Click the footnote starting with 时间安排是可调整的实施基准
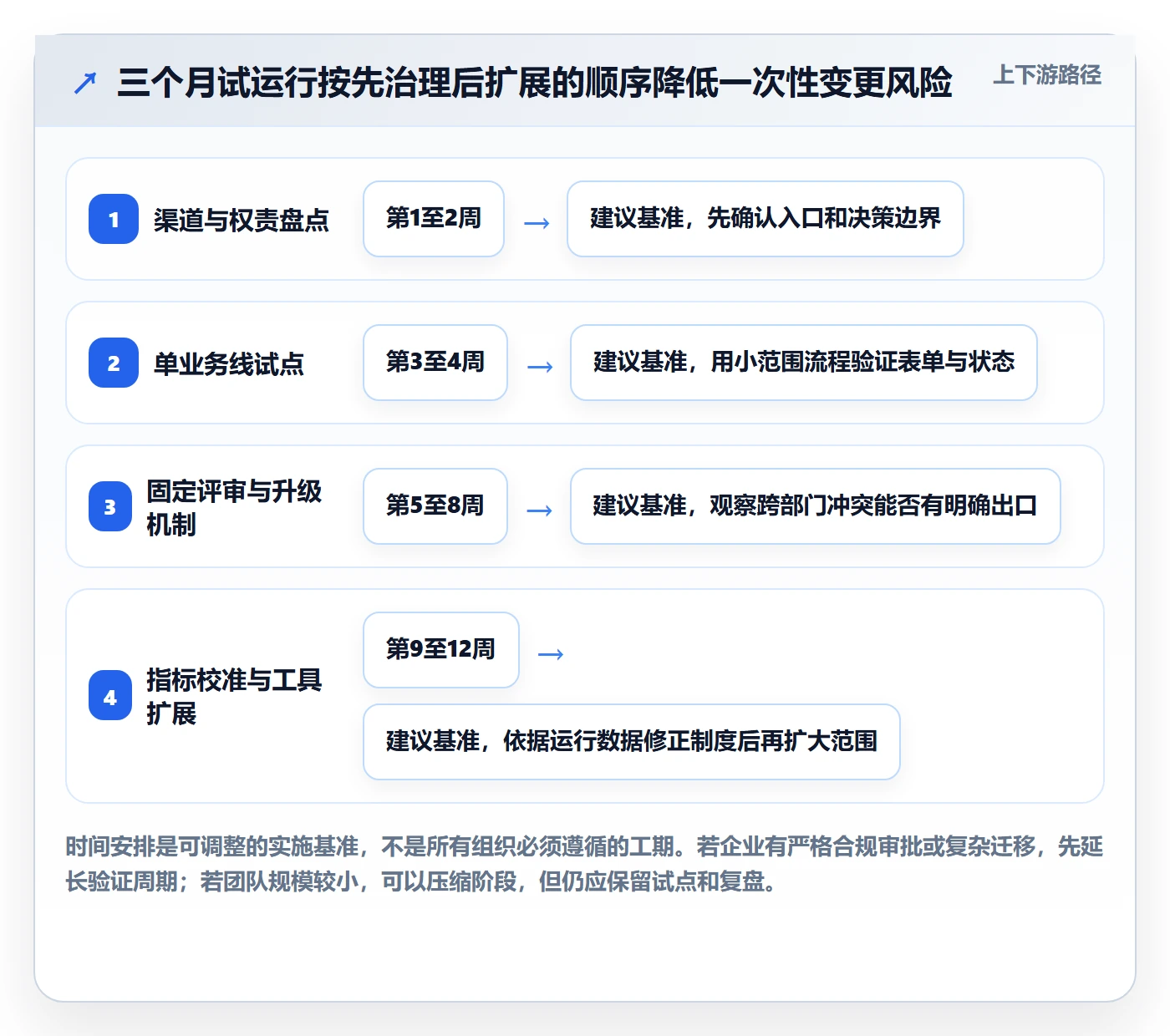This screenshot has height=1036, width=1170. [585, 864]
